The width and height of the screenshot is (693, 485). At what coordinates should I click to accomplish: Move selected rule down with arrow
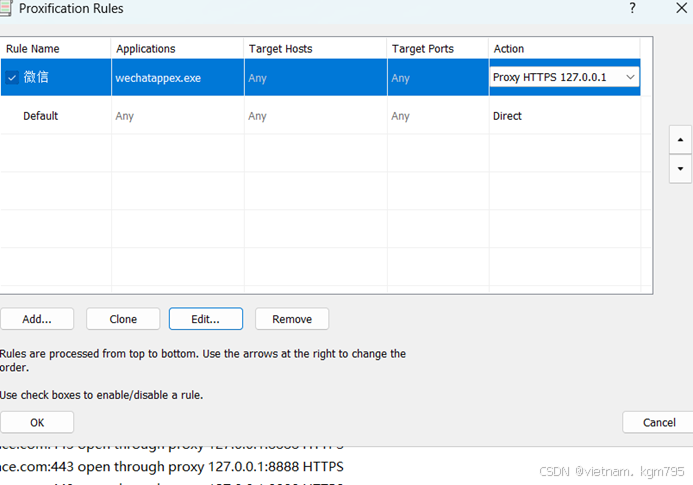click(680, 168)
